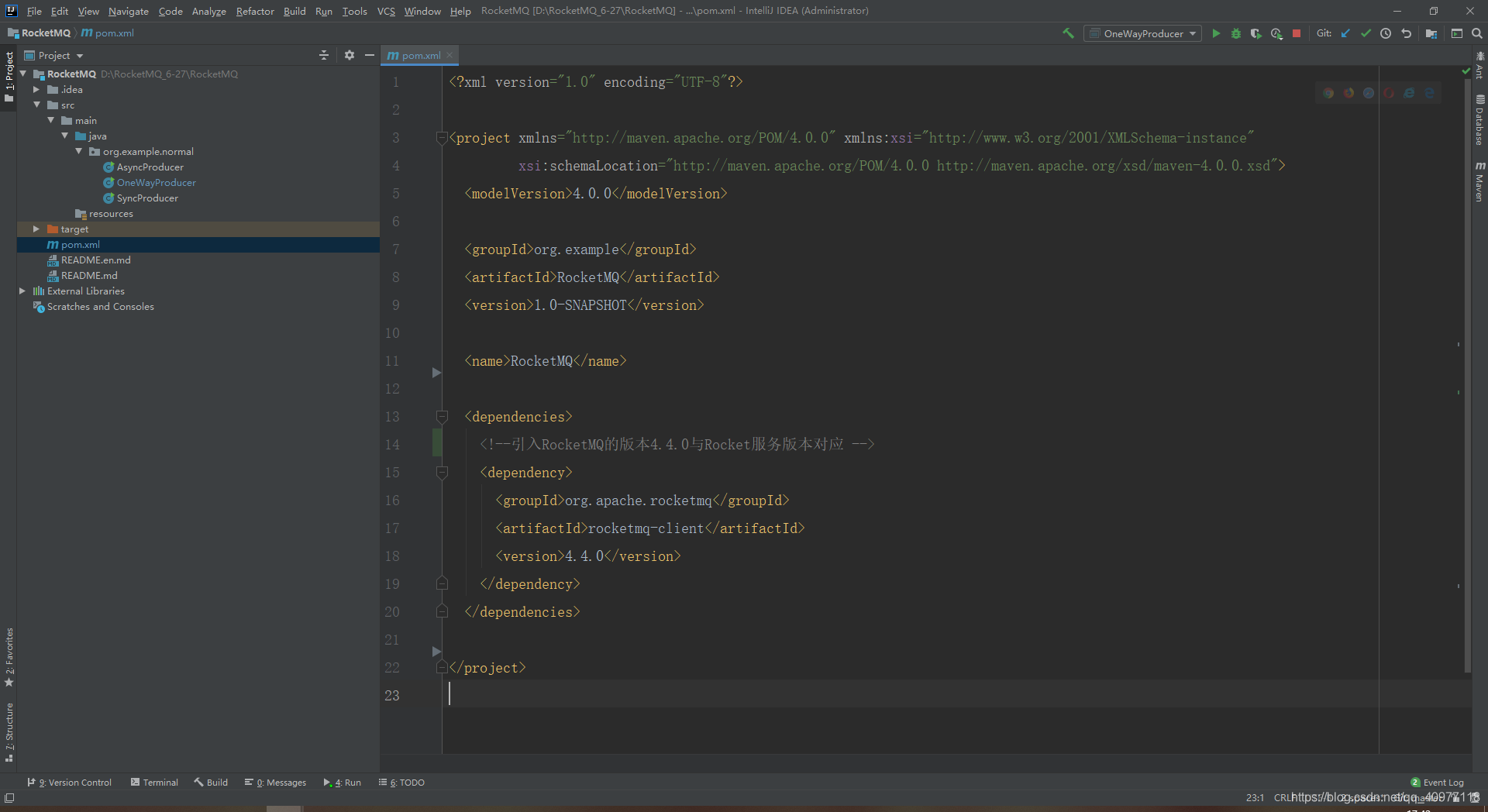The height and width of the screenshot is (812, 1488).
Task: Open the Project view selector dropdown
Action: pos(53,55)
